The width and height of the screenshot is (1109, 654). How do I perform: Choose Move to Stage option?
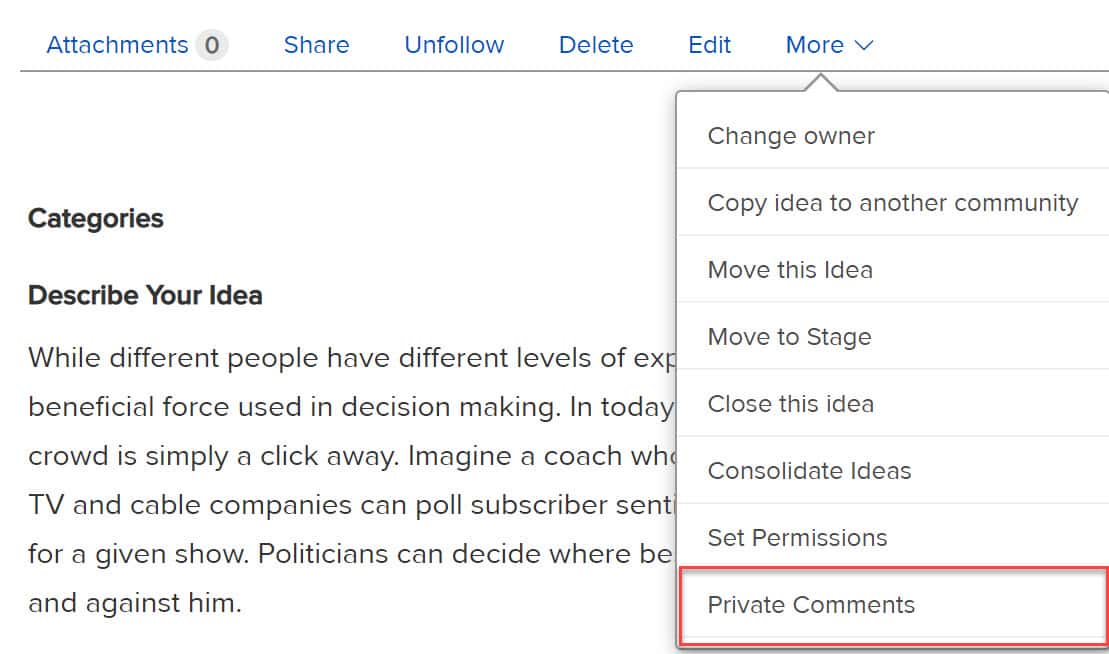pyautogui.click(x=789, y=337)
